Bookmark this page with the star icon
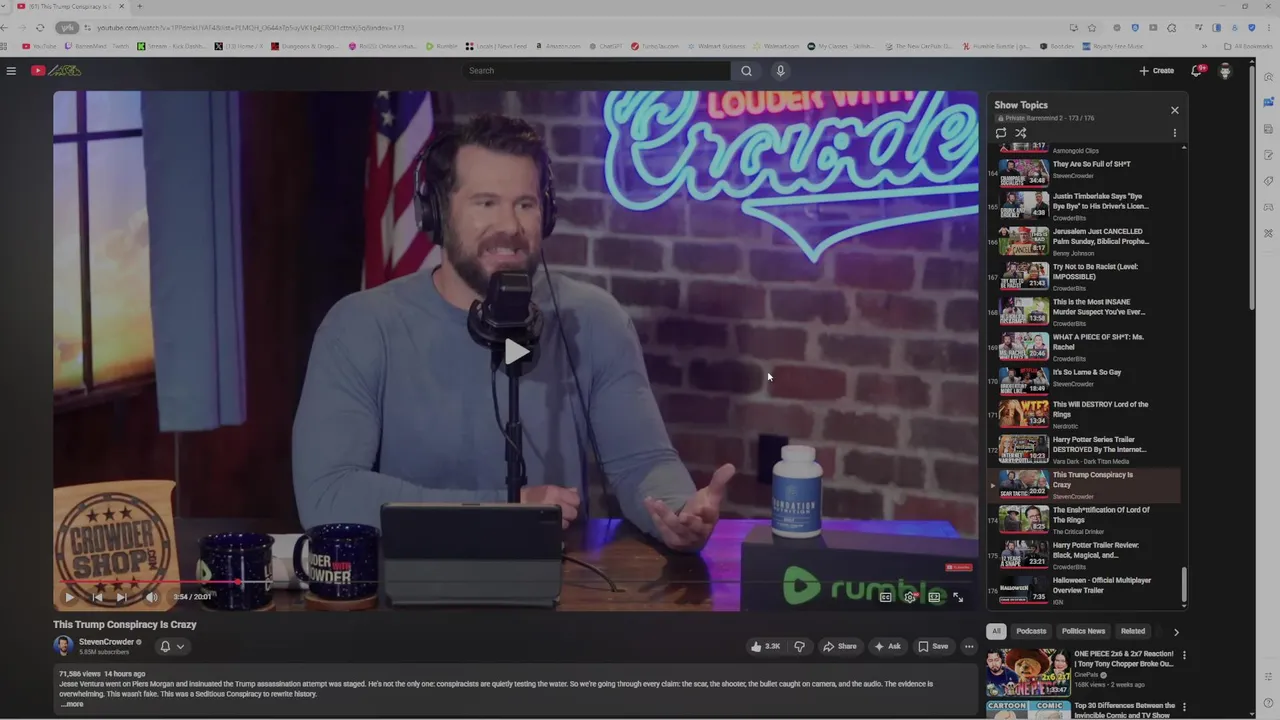 point(1092,28)
